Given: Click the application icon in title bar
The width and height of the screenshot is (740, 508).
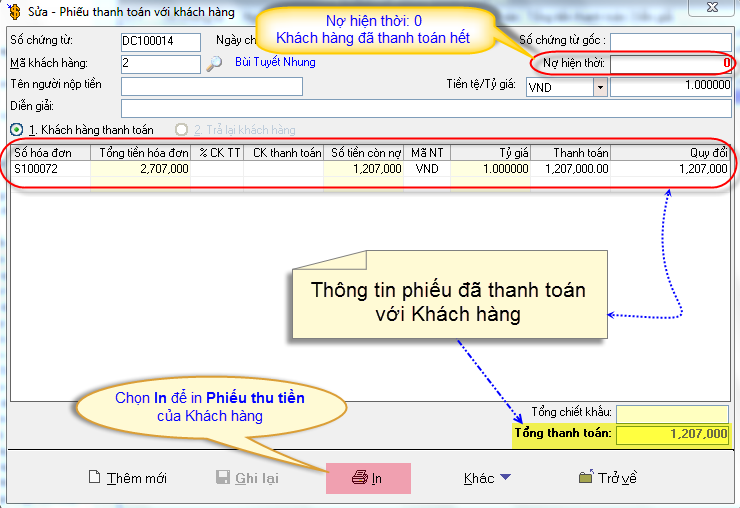Looking at the screenshot, I should pyautogui.click(x=12, y=12).
